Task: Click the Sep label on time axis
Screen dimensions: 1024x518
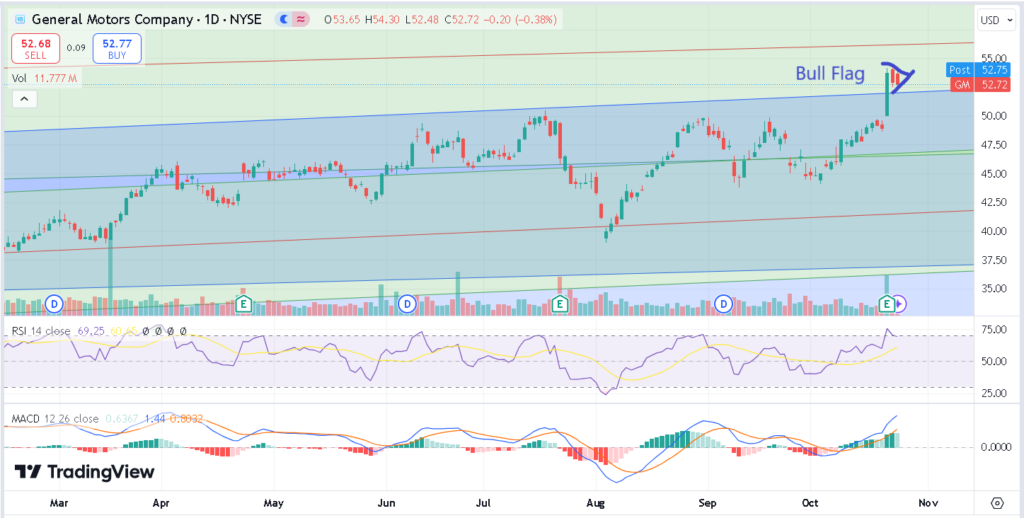Action: coord(708,503)
